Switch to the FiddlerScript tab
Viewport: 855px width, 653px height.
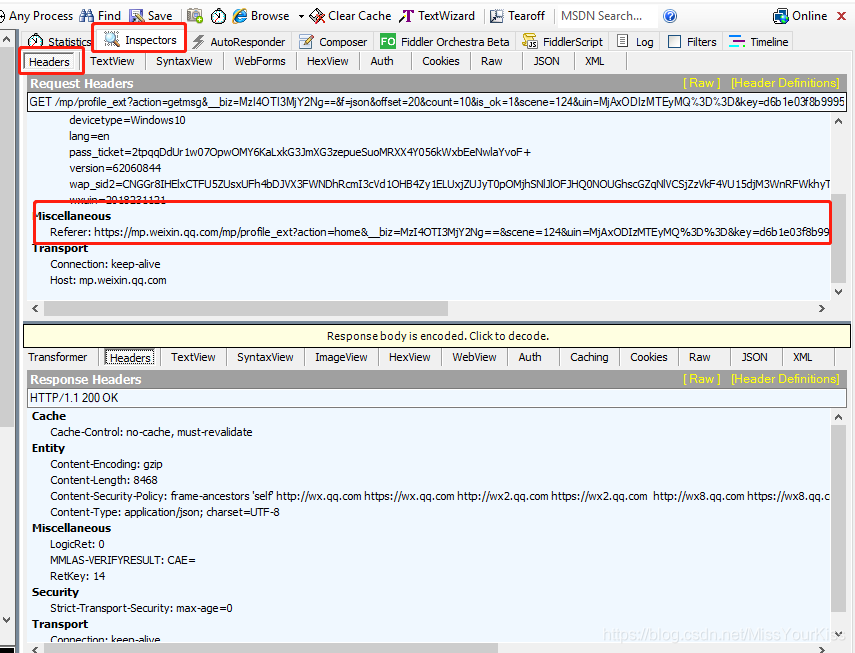click(x=562, y=41)
